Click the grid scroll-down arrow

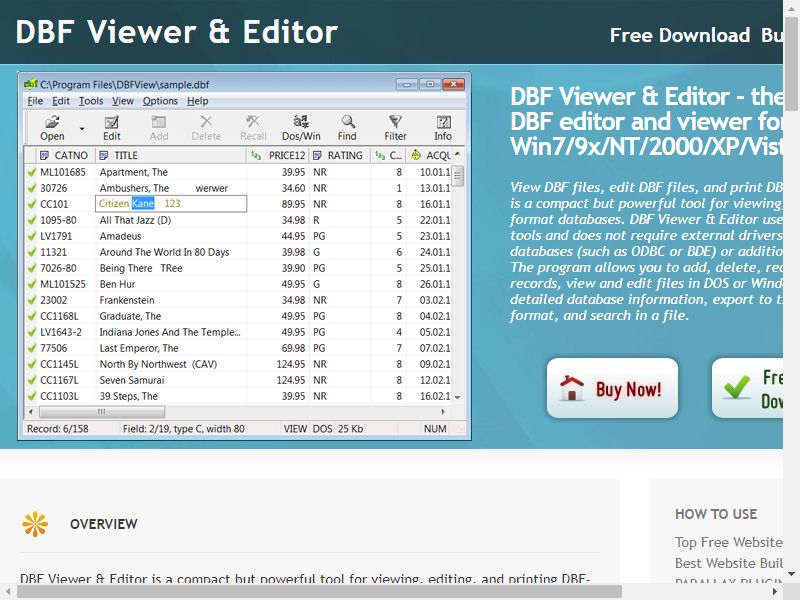[457, 397]
